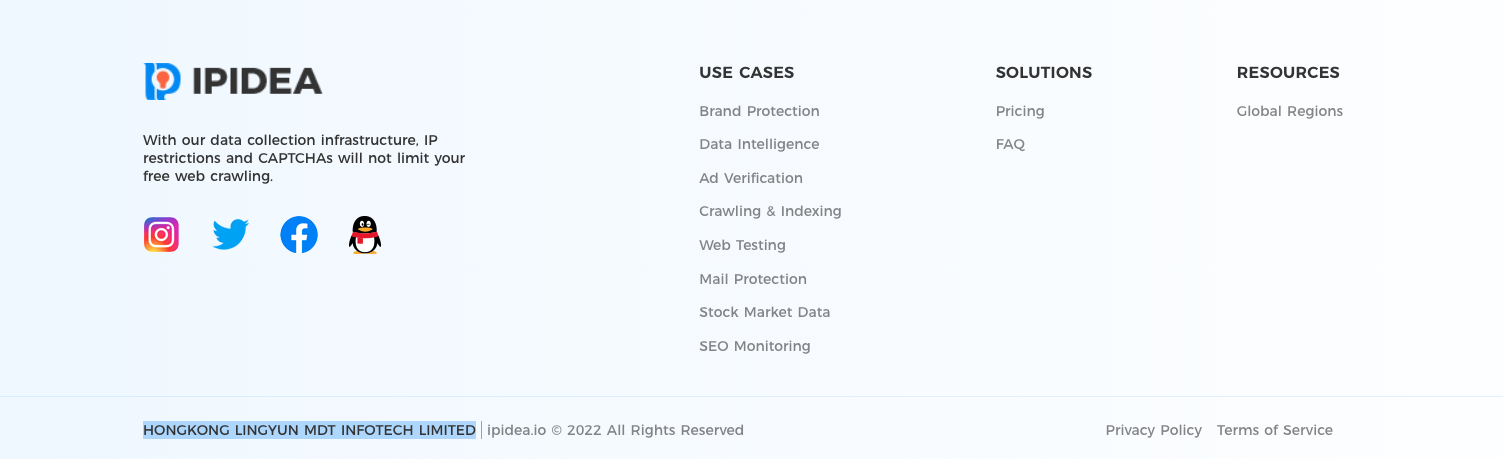The height and width of the screenshot is (459, 1503).
Task: Open the Facebook social icon
Action: (x=299, y=235)
